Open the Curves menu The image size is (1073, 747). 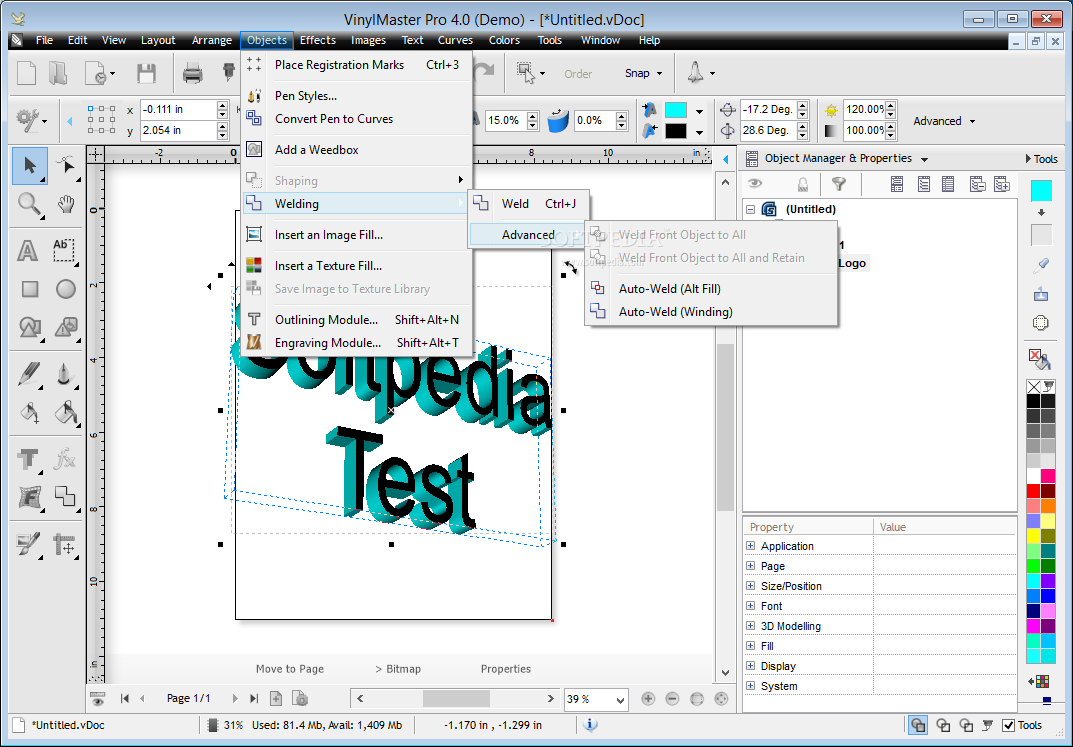pyautogui.click(x=455, y=40)
